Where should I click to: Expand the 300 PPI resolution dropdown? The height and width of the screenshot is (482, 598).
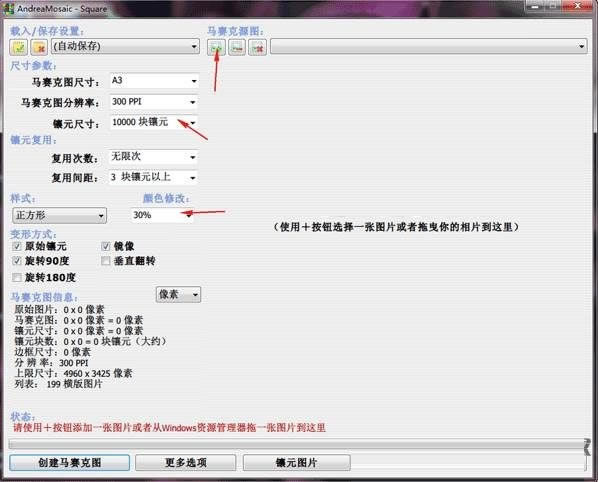tap(154, 102)
